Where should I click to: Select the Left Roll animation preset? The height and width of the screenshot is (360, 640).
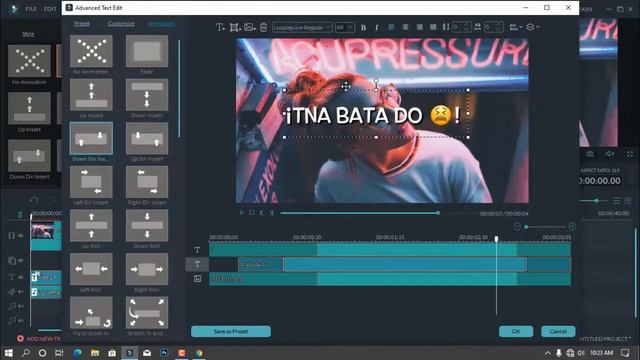tap(91, 269)
